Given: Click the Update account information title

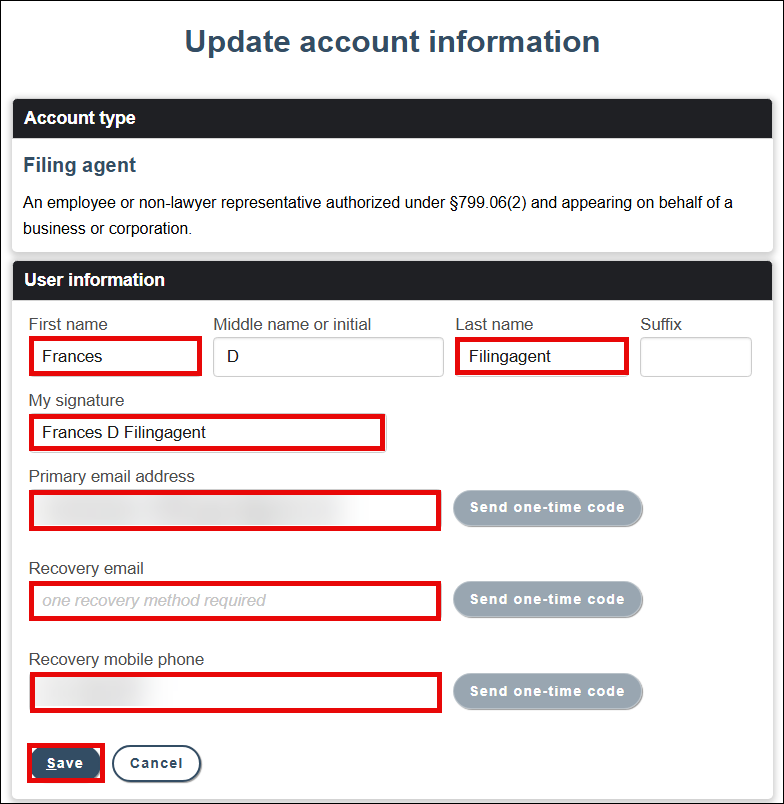Looking at the screenshot, I should point(391,41).
